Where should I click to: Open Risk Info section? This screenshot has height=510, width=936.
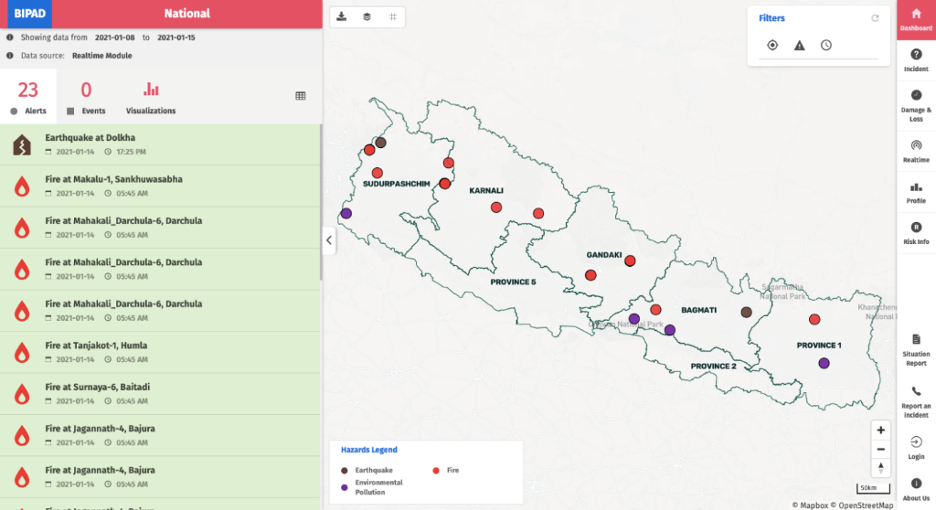coord(916,233)
